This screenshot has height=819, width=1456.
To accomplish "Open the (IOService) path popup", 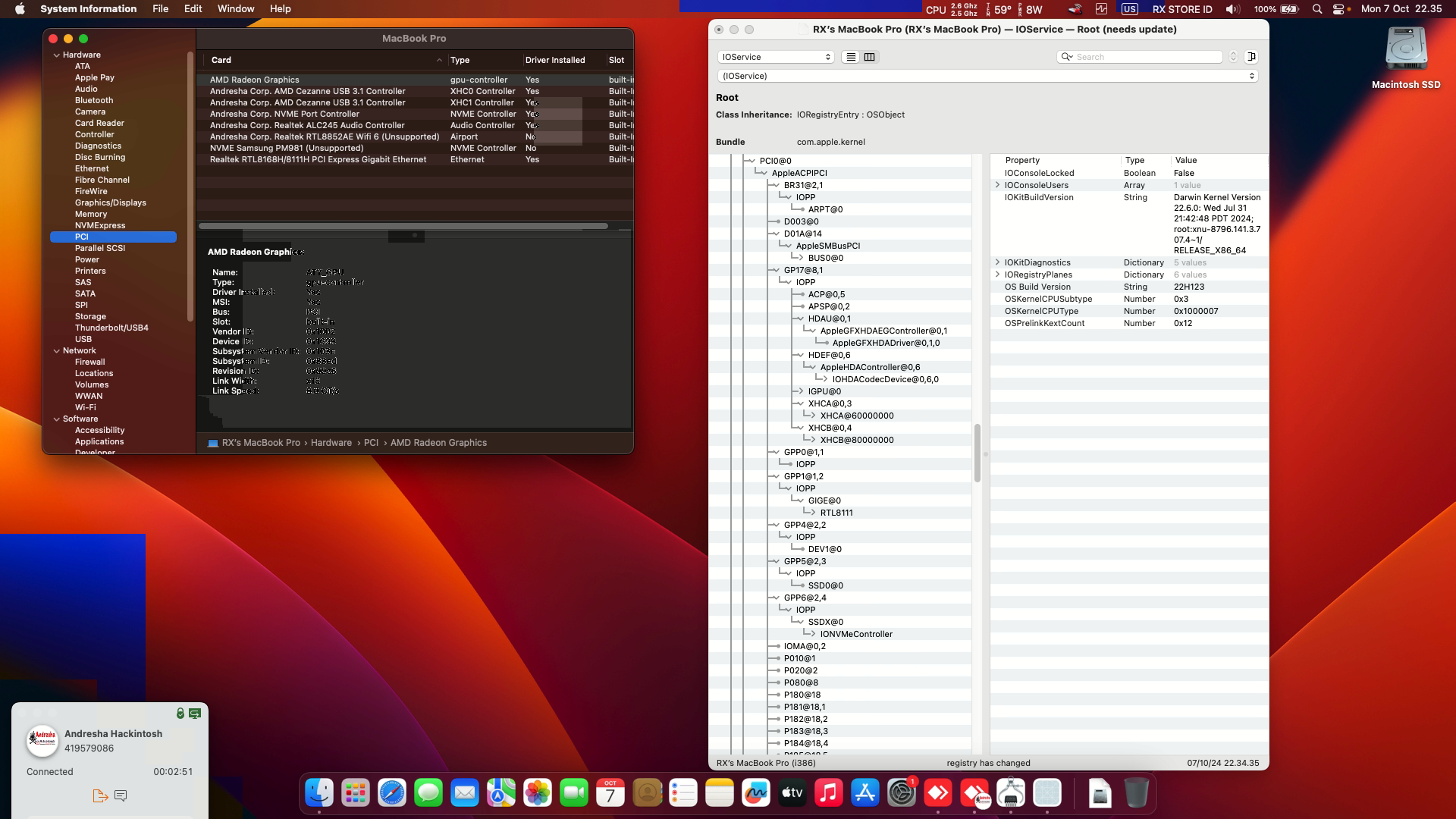I will (x=988, y=76).
